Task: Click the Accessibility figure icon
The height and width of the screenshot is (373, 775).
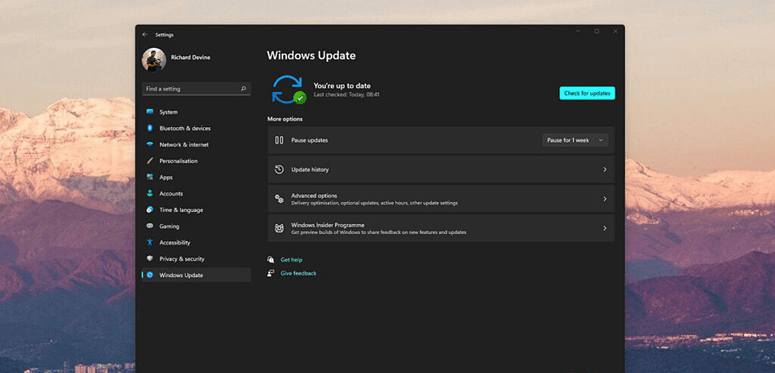Action: (150, 242)
